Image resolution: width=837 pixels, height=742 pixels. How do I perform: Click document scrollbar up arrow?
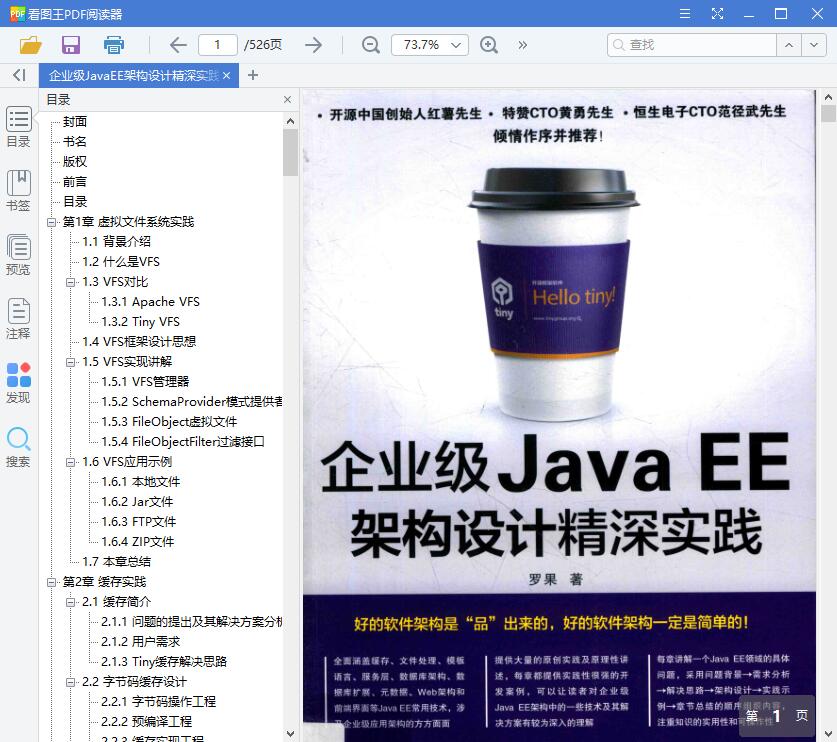(x=828, y=97)
